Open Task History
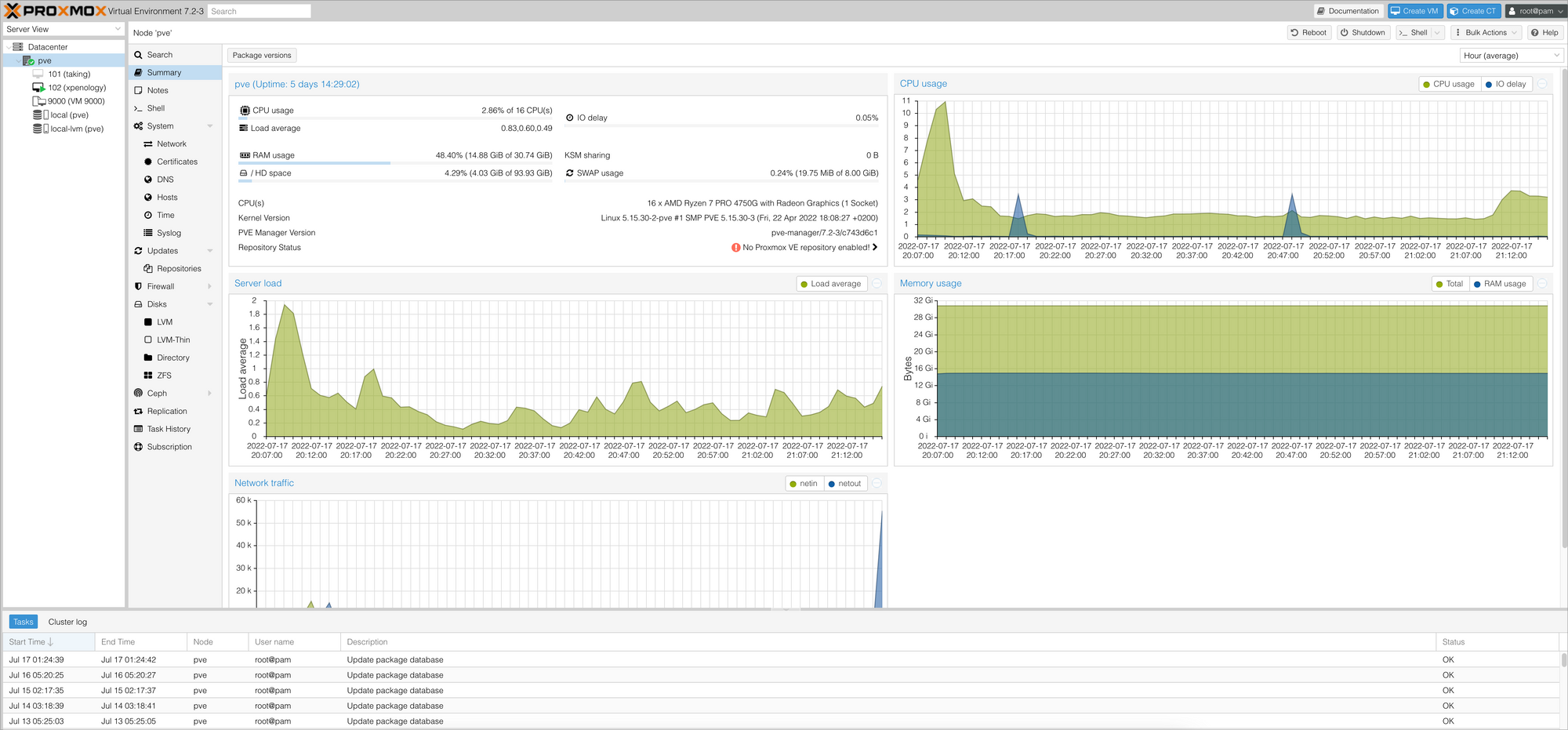 169,429
